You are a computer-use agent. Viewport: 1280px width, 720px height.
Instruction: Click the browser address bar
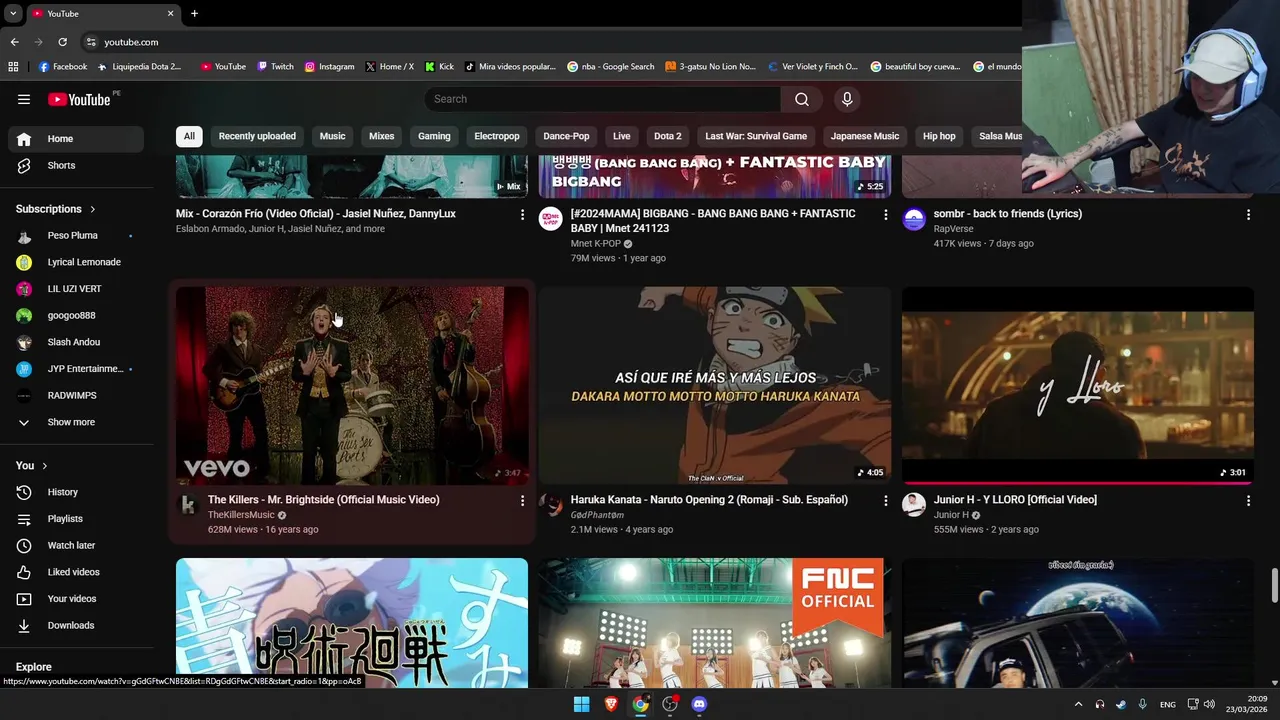pos(550,42)
